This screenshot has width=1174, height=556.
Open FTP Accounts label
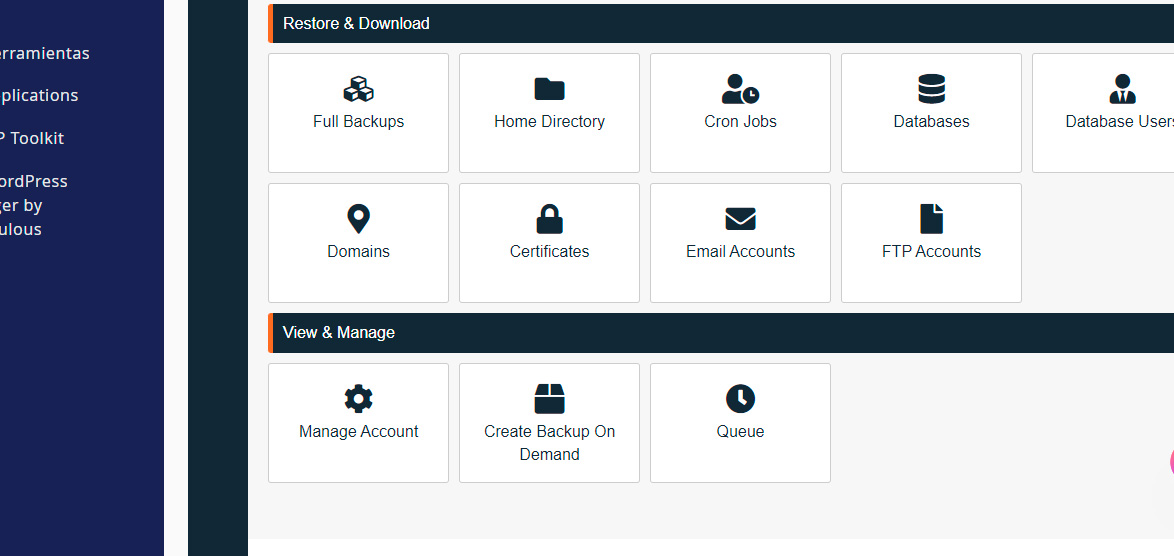click(x=931, y=251)
